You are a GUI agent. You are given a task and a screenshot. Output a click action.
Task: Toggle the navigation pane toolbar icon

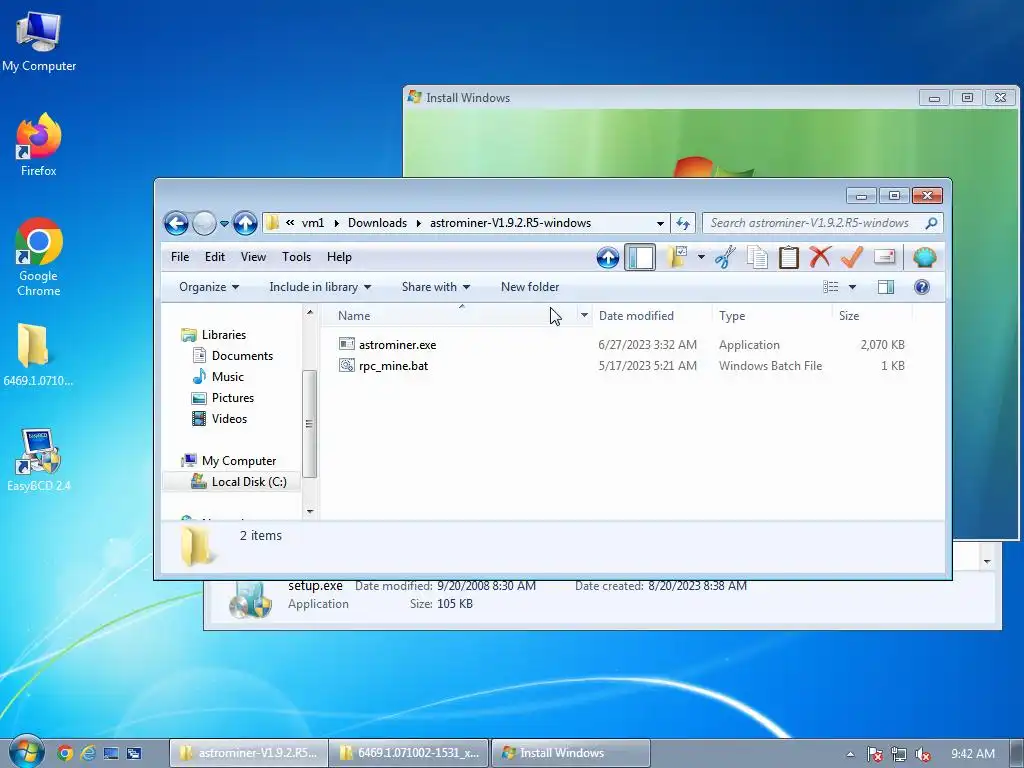(640, 257)
